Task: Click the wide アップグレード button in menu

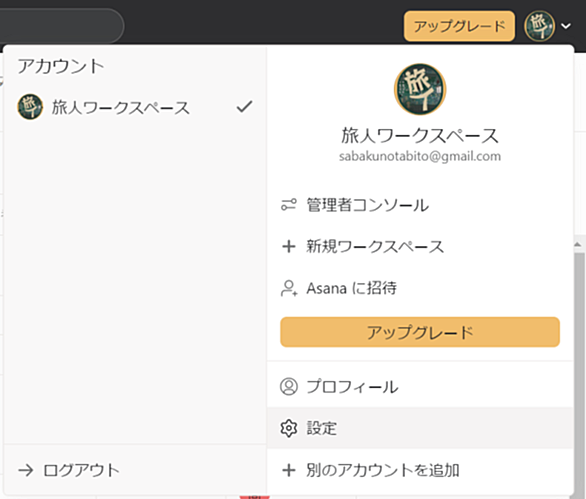Action: pyautogui.click(x=420, y=332)
